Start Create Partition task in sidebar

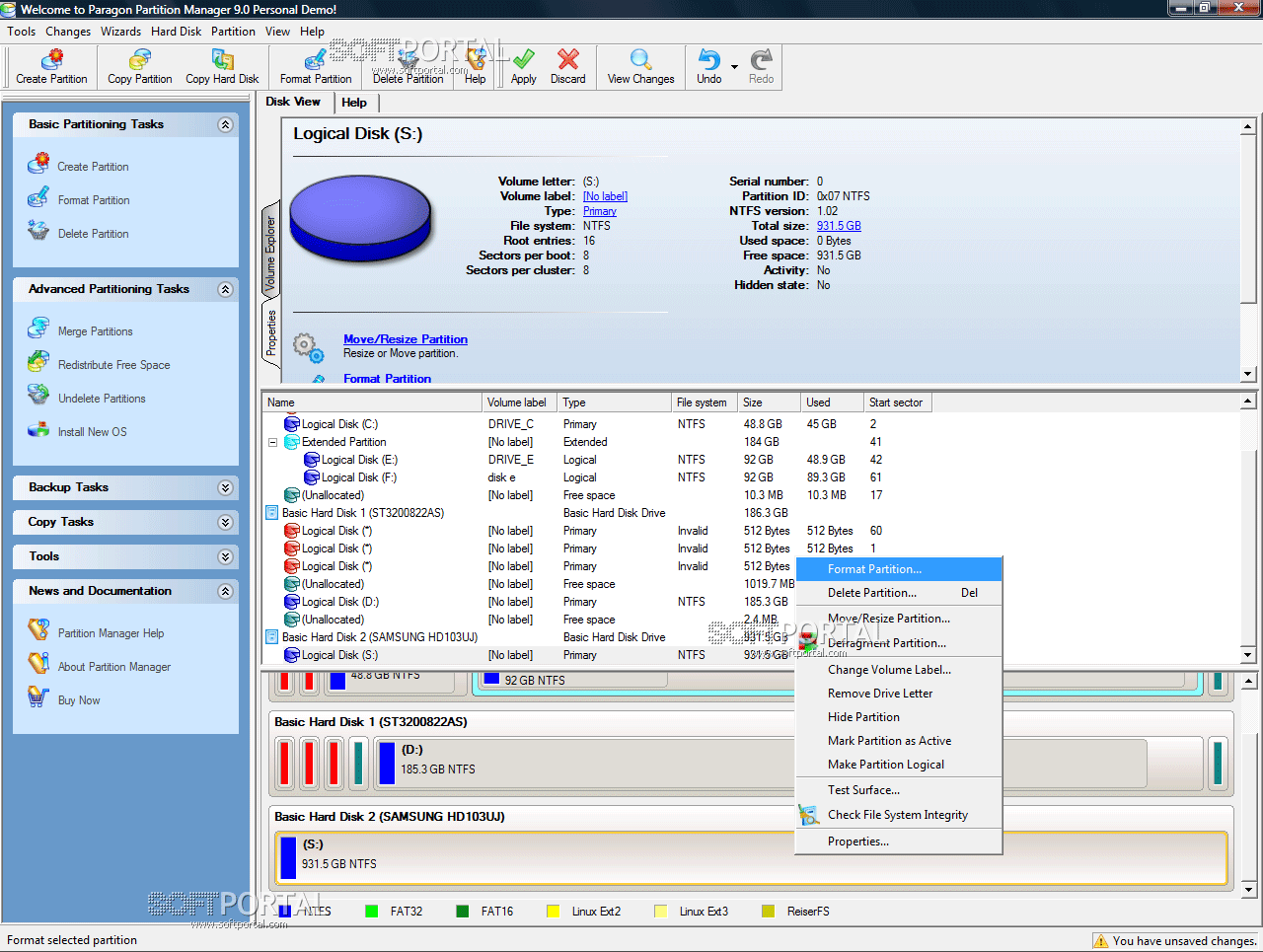tap(93, 167)
